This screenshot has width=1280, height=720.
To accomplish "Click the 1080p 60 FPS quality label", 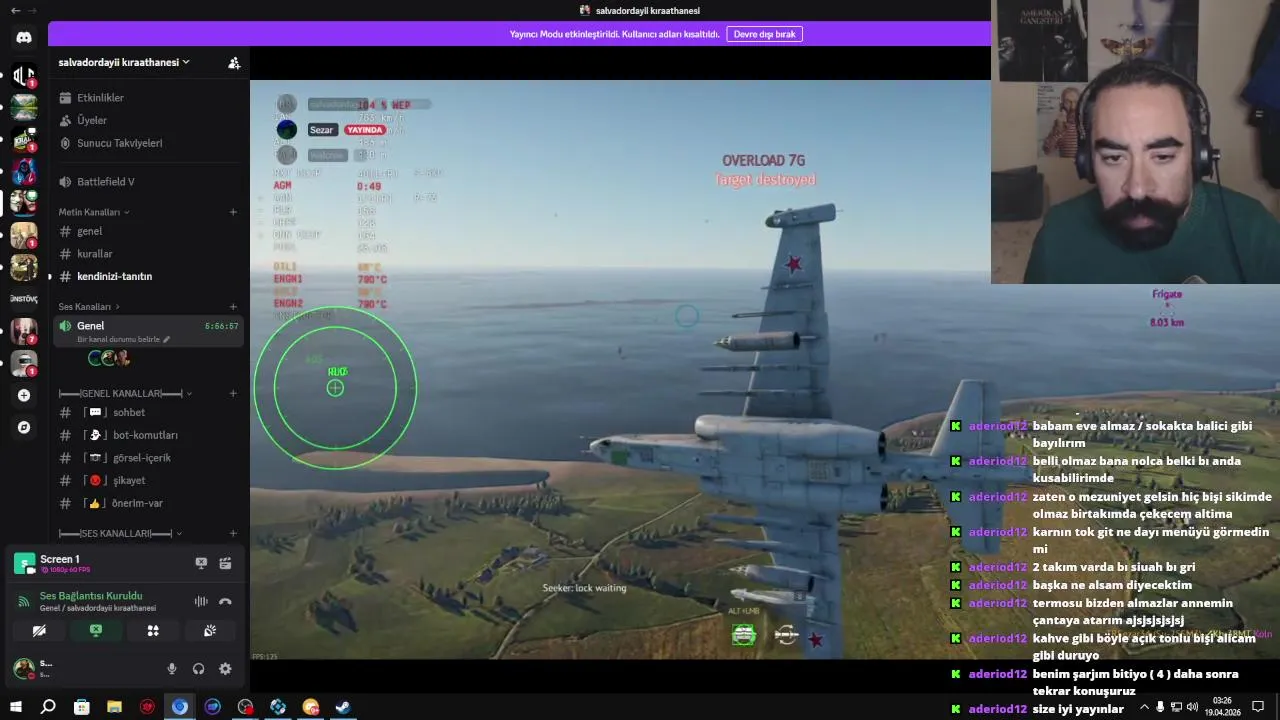I will [65, 570].
